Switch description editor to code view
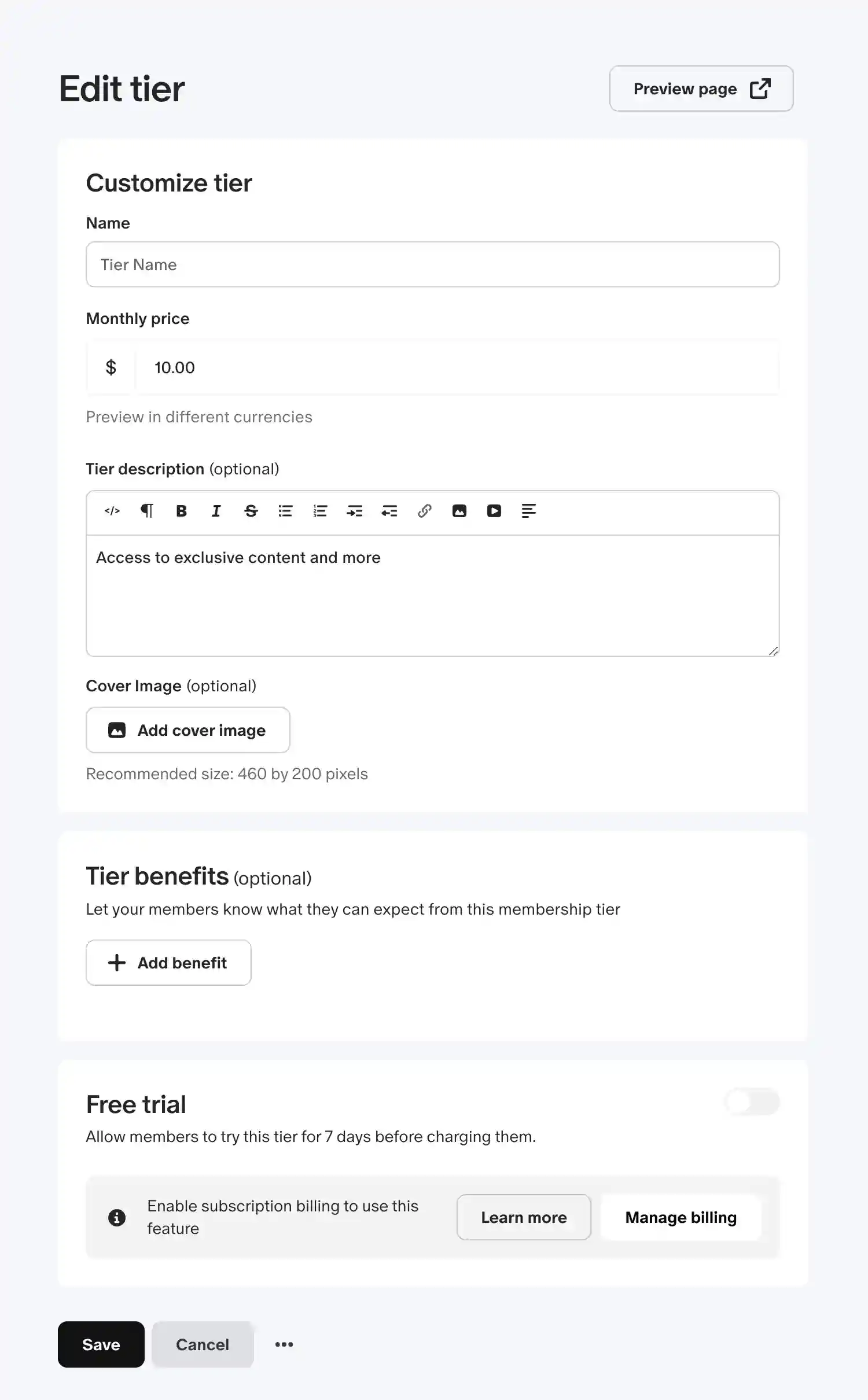 coord(112,511)
